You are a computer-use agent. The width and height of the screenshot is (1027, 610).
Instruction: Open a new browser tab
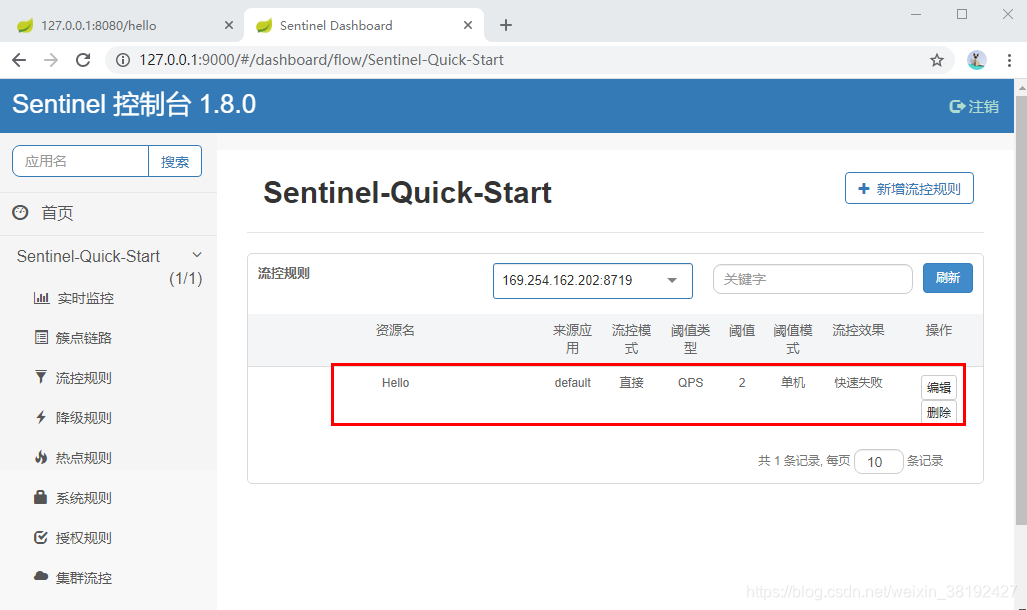(x=506, y=25)
